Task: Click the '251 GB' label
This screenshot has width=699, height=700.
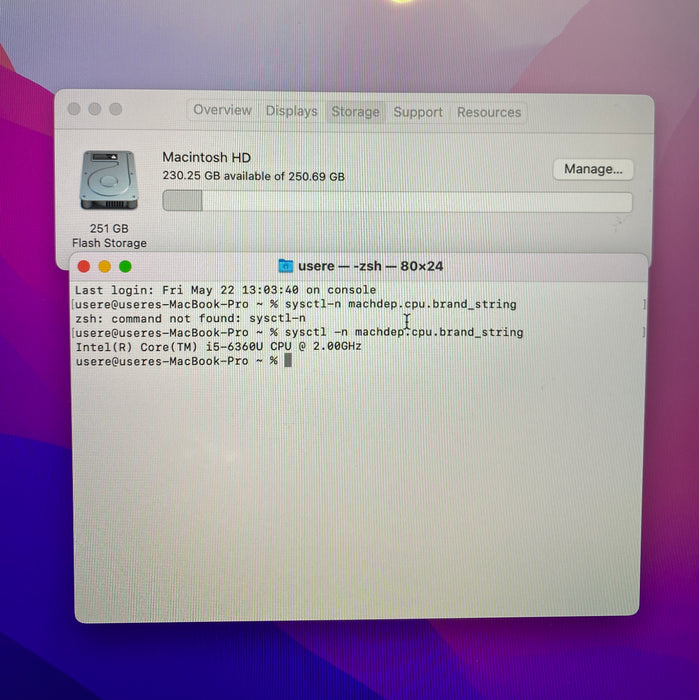Action: tap(109, 229)
